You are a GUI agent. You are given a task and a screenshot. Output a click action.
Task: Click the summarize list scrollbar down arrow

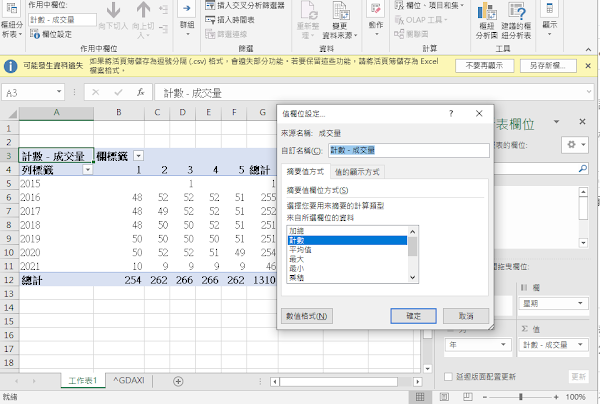point(412,278)
